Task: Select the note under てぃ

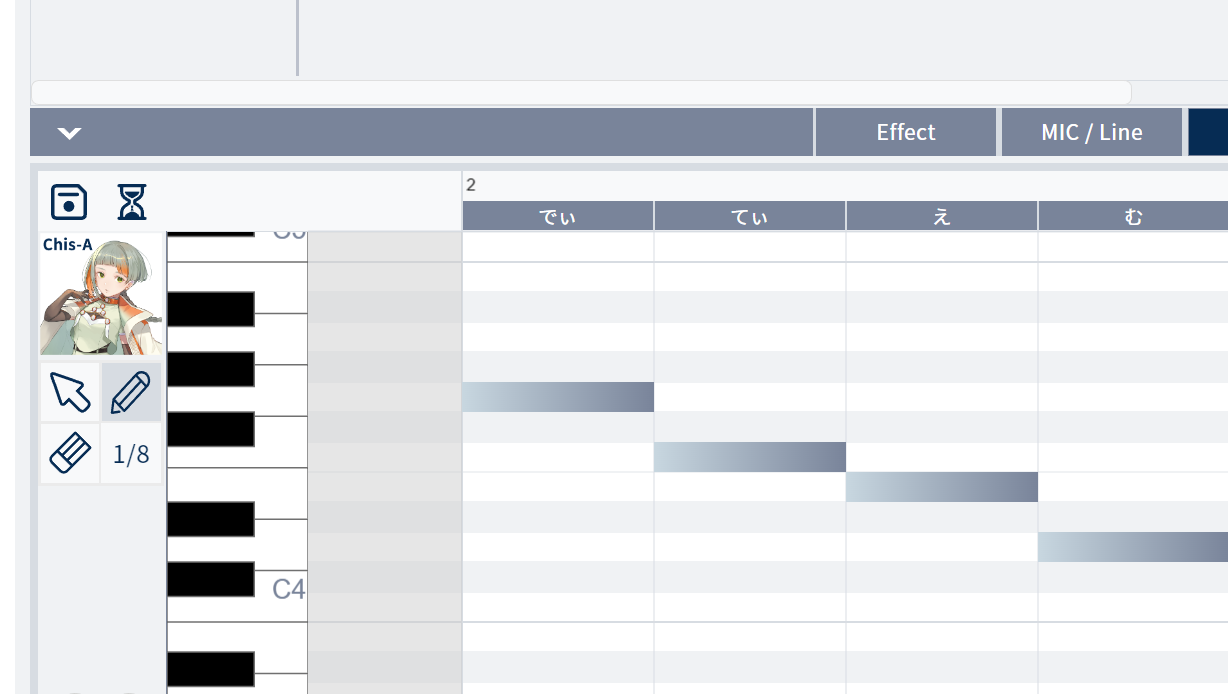Action: pos(750,457)
